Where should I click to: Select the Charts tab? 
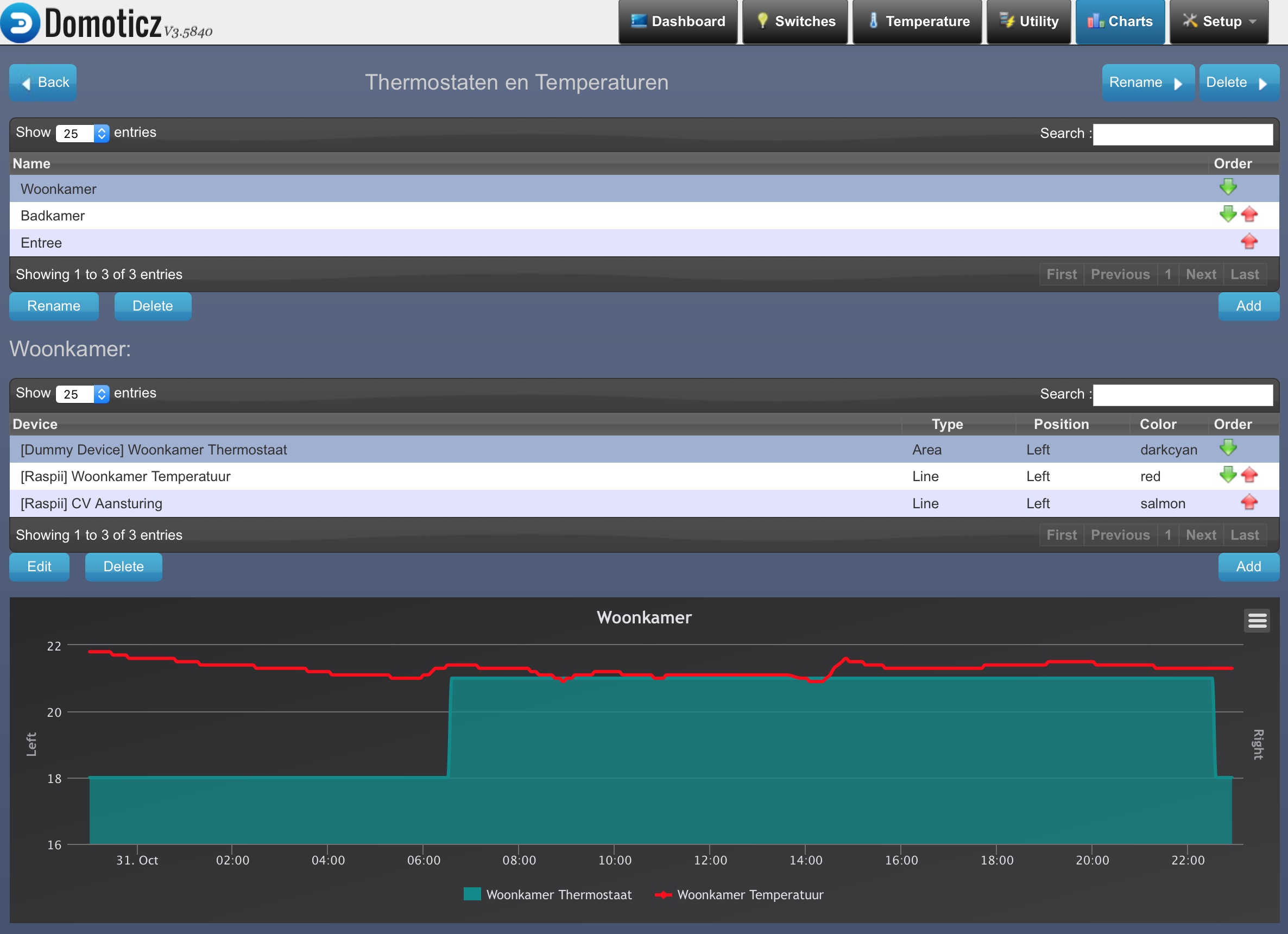pos(1120,22)
